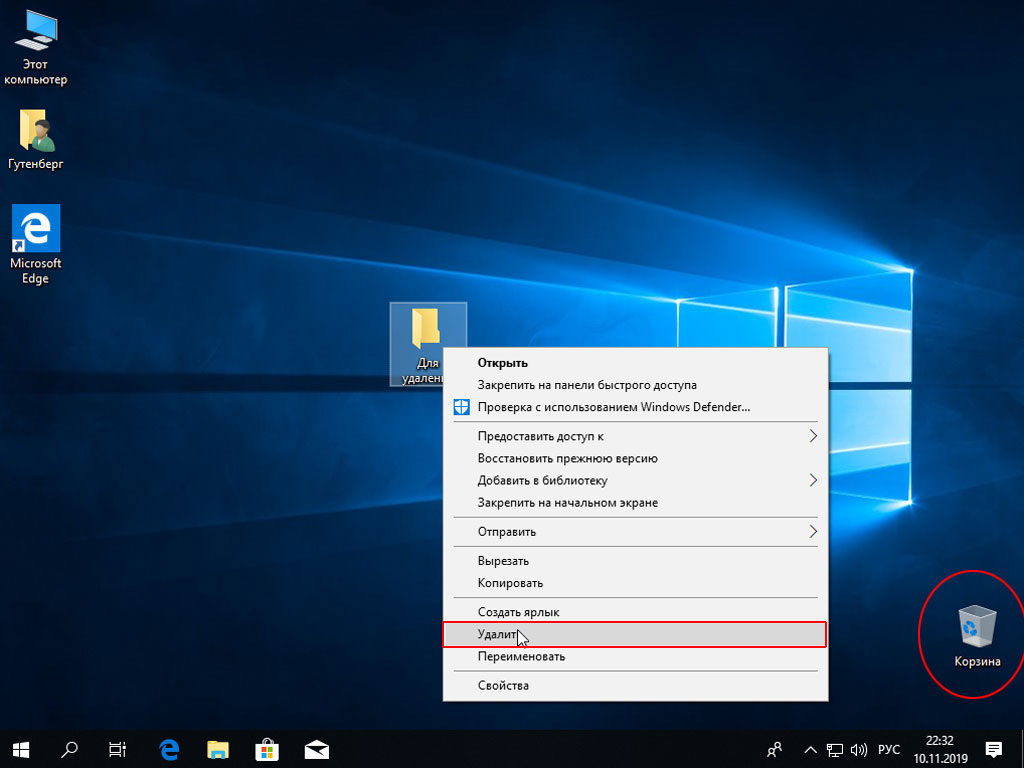Choose 'Переименовать' menu entry
The width and height of the screenshot is (1024, 768).
click(635, 656)
